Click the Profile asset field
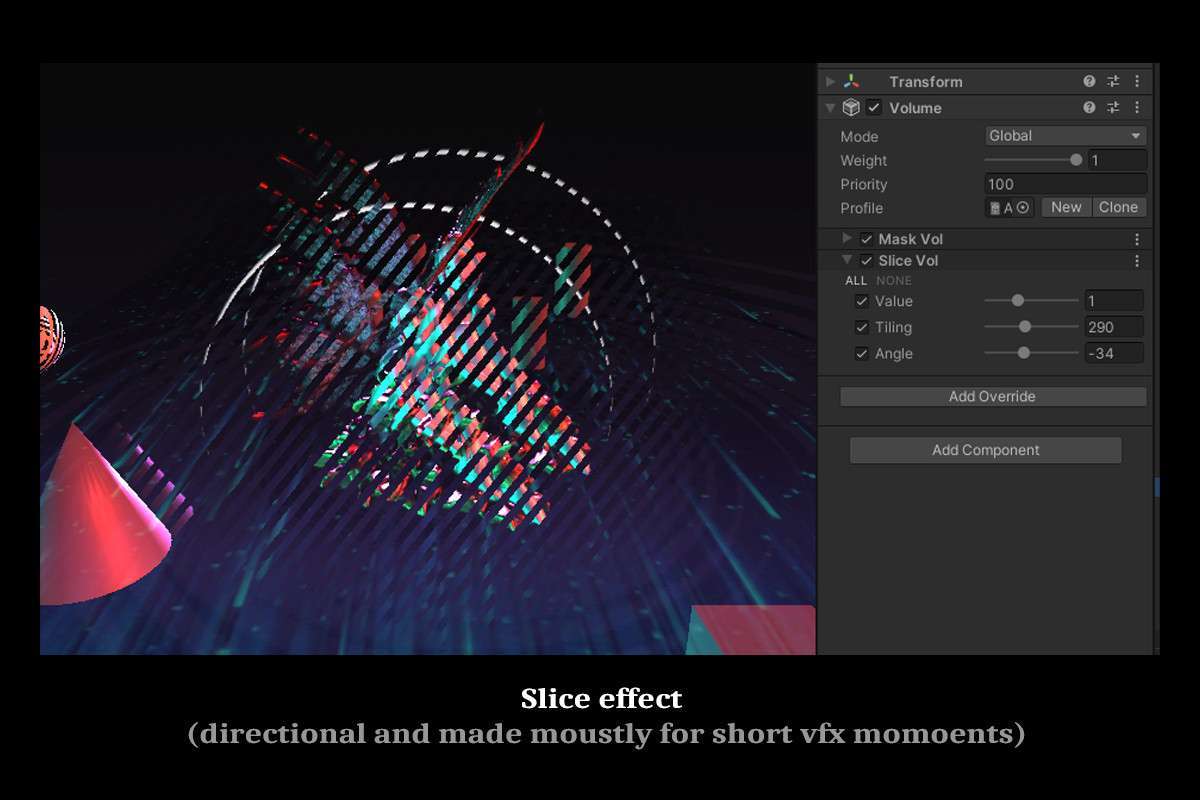1200x800 pixels. click(x=1010, y=208)
